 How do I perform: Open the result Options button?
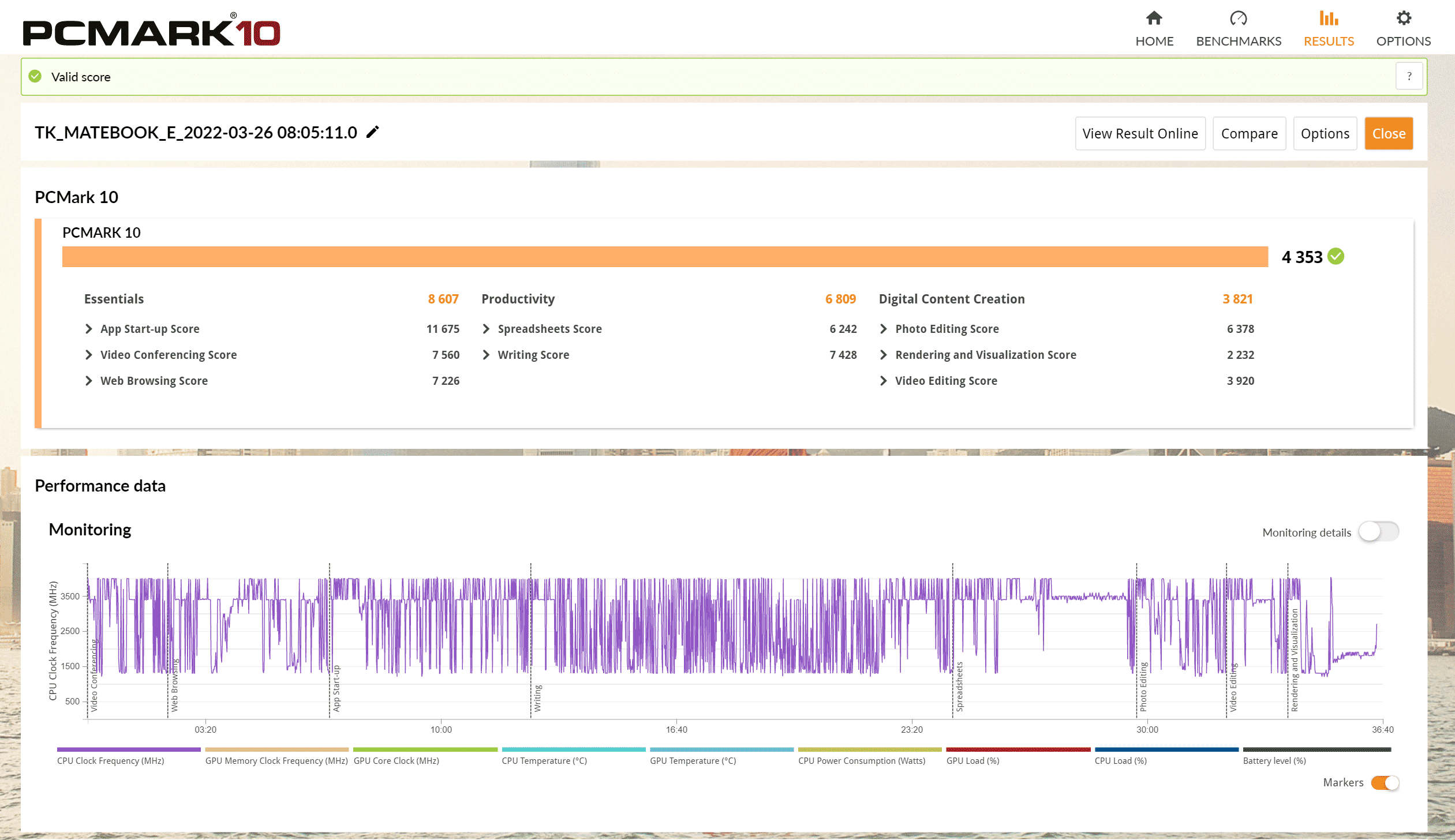click(x=1325, y=133)
